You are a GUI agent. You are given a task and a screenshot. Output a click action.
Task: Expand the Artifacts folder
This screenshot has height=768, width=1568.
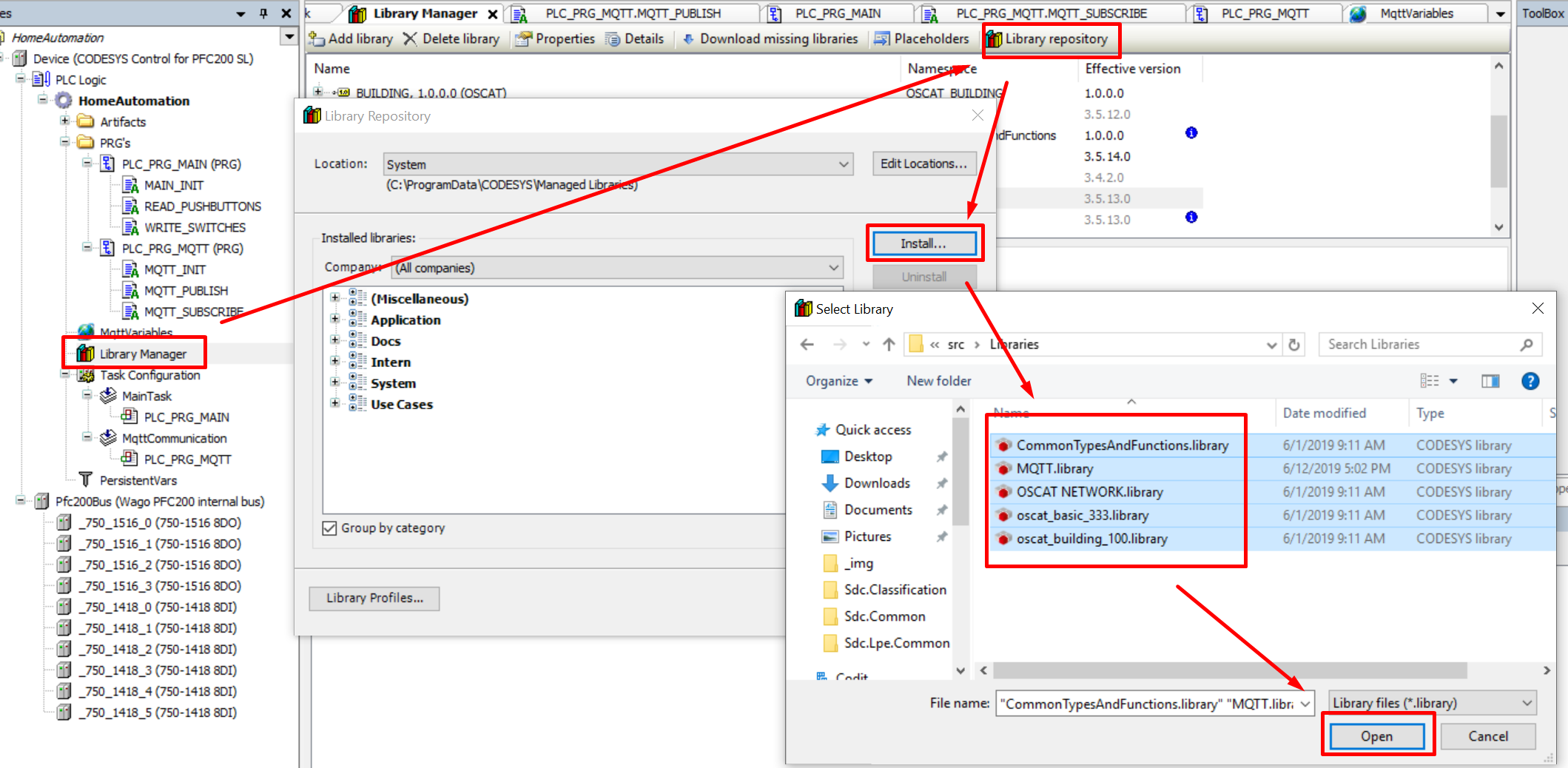click(x=65, y=120)
